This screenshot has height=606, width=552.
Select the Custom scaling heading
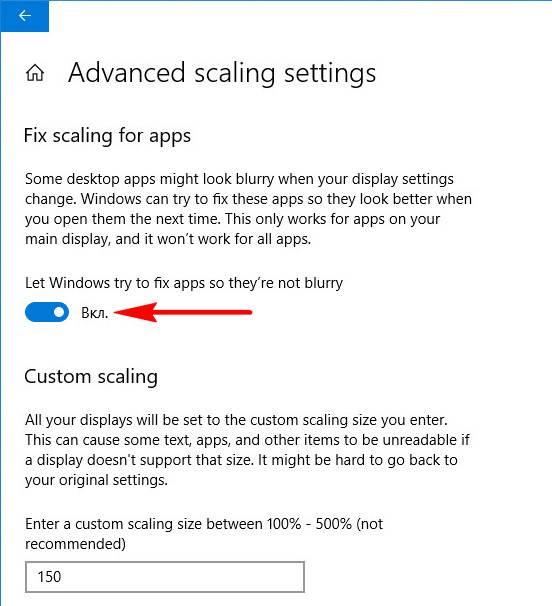pyautogui.click(x=91, y=376)
